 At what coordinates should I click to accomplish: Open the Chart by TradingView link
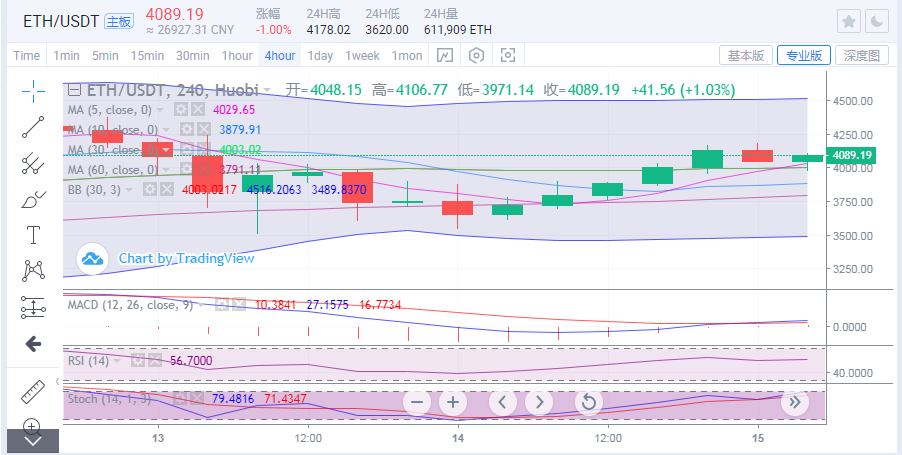pyautogui.click(x=186, y=258)
